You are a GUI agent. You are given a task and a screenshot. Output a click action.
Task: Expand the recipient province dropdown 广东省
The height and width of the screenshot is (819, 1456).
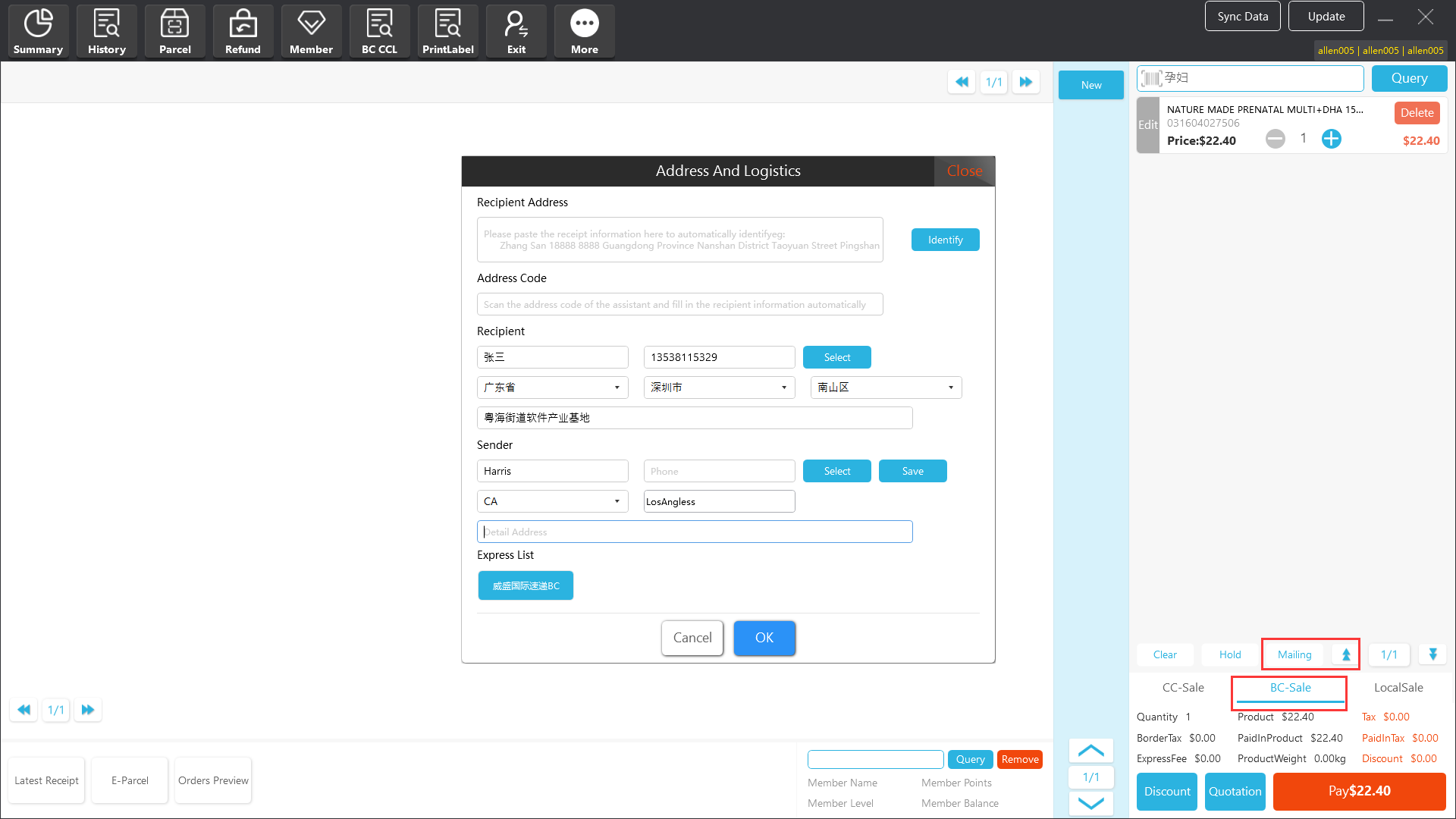[552, 388]
